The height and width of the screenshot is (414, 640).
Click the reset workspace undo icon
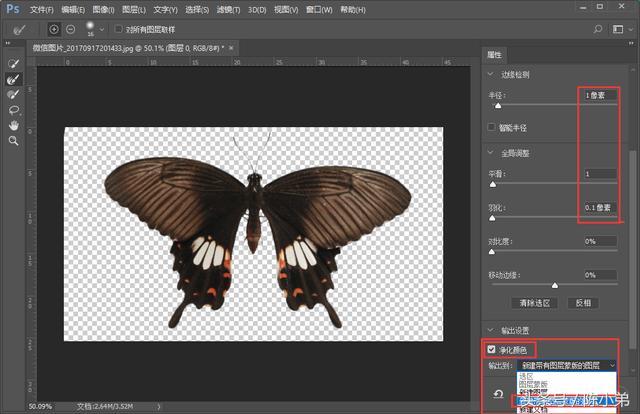pyautogui.click(x=498, y=394)
